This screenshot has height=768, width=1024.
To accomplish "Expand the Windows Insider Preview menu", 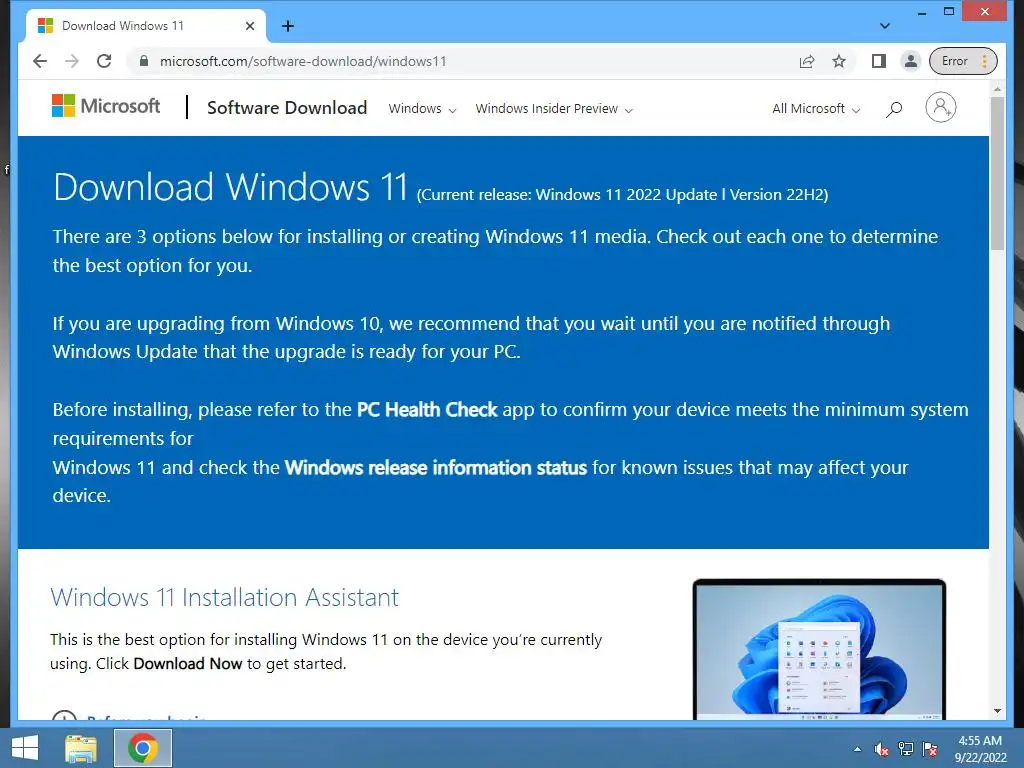I will pos(554,109).
